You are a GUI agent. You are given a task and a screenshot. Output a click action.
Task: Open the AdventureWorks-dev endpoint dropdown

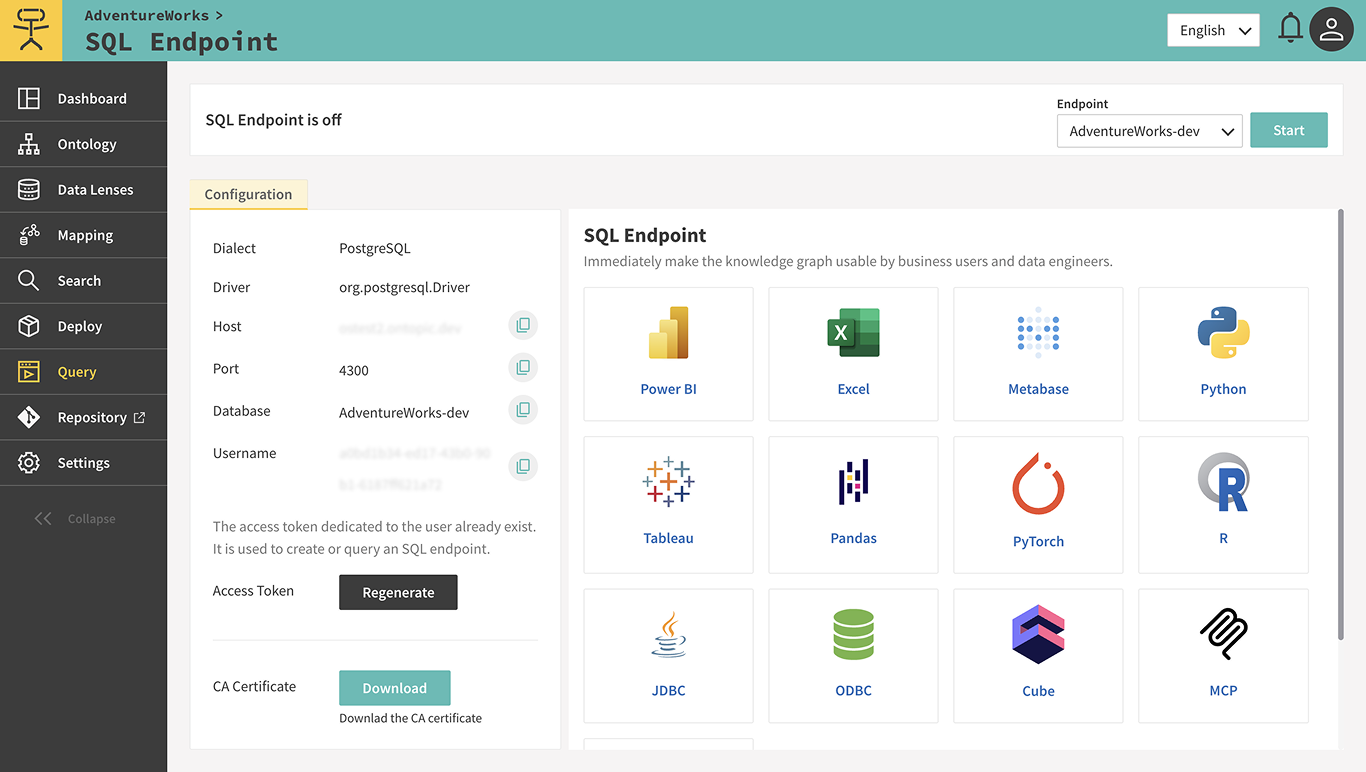[1150, 131]
